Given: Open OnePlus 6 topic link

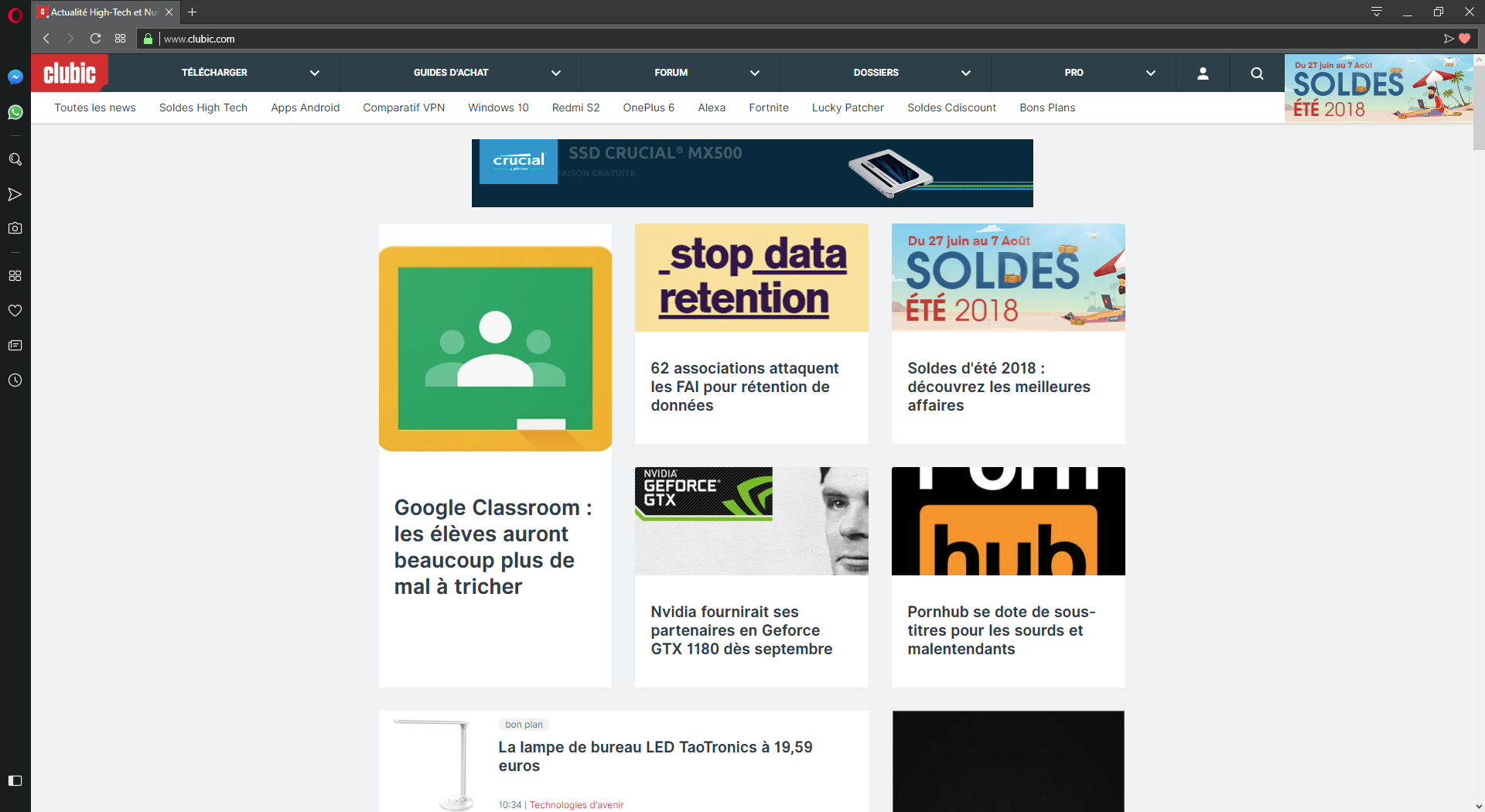Looking at the screenshot, I should (649, 107).
